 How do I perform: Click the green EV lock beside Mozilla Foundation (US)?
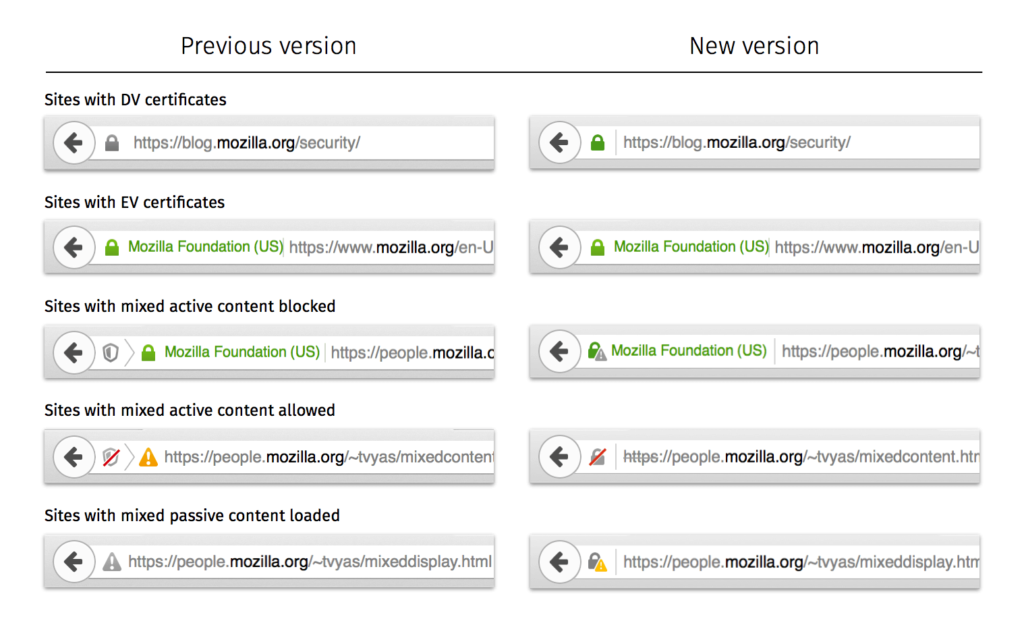point(113,247)
